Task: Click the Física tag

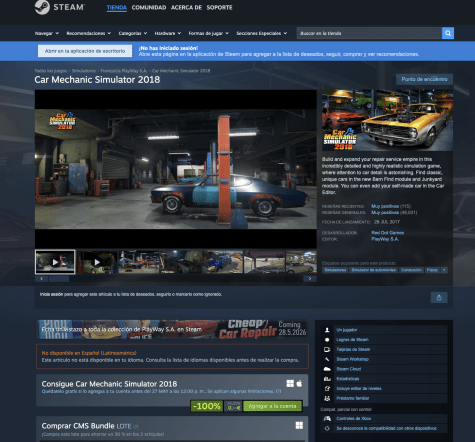Action: coord(432,270)
